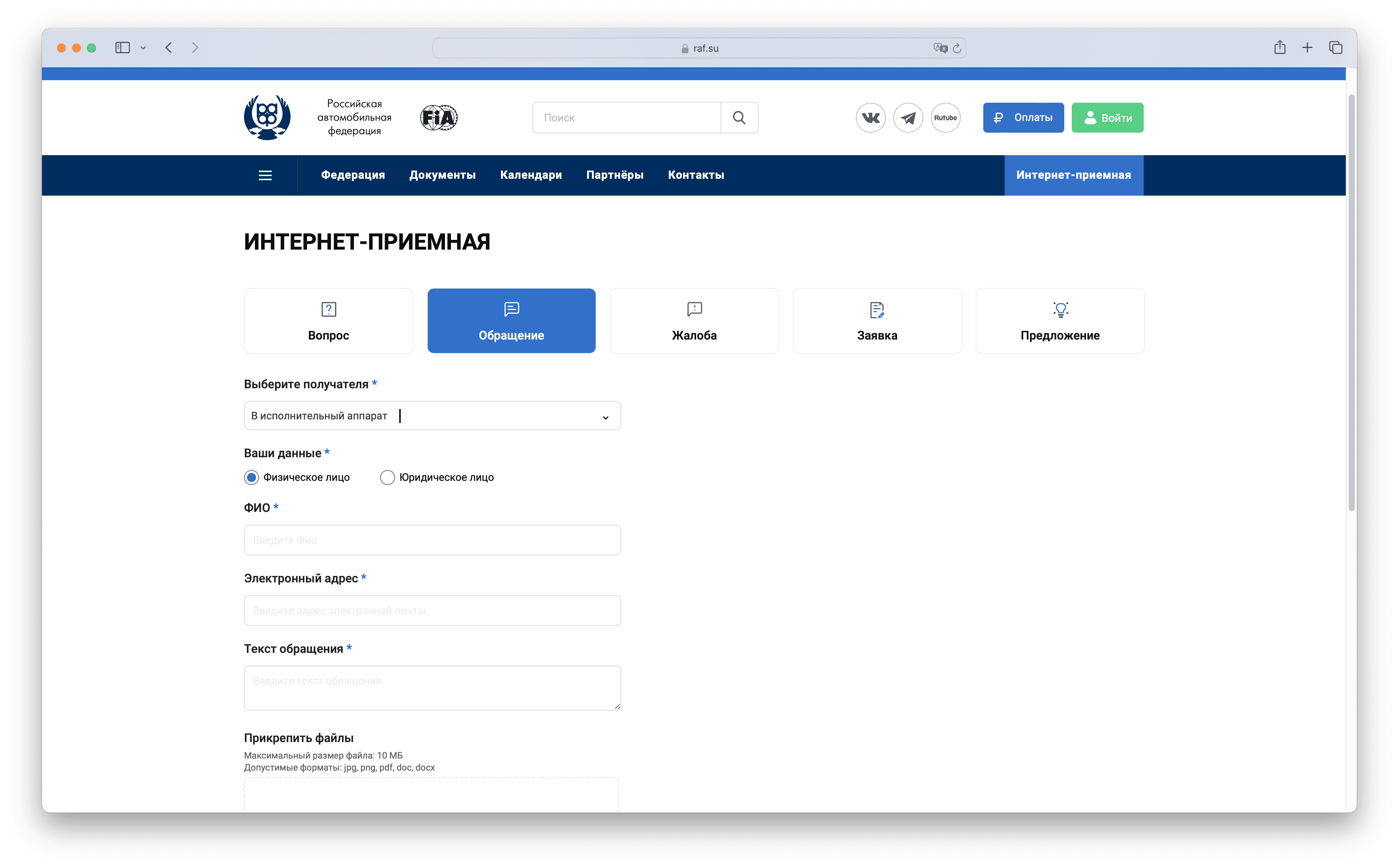The width and height of the screenshot is (1399, 868).
Task: Open the Интернет-приемная navigation tab
Action: tap(1074, 175)
